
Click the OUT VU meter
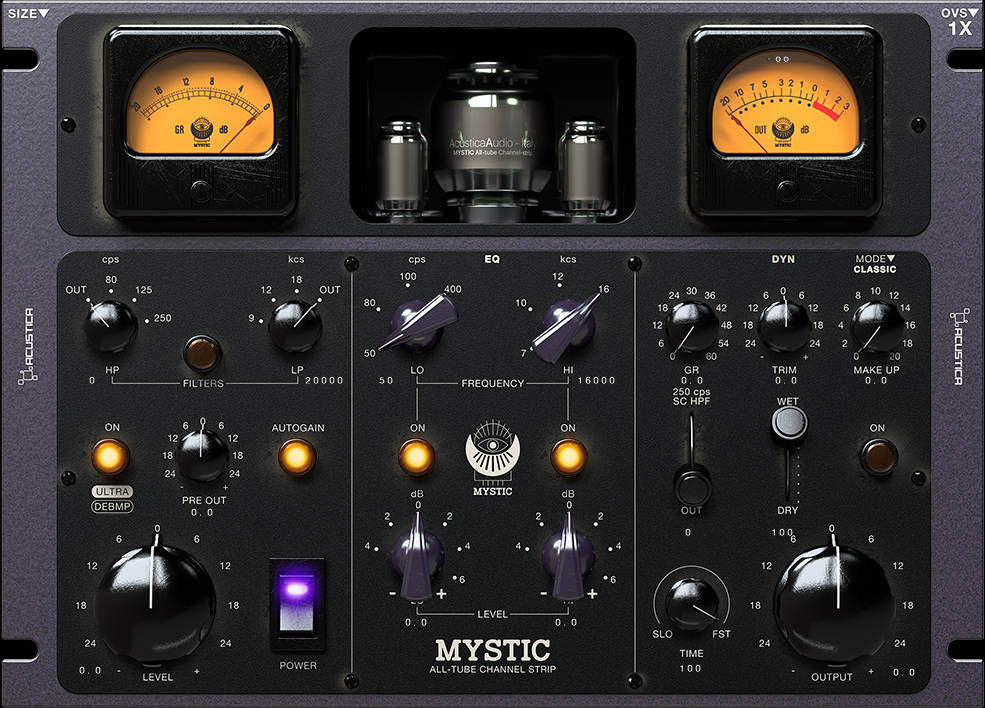[x=785, y=122]
